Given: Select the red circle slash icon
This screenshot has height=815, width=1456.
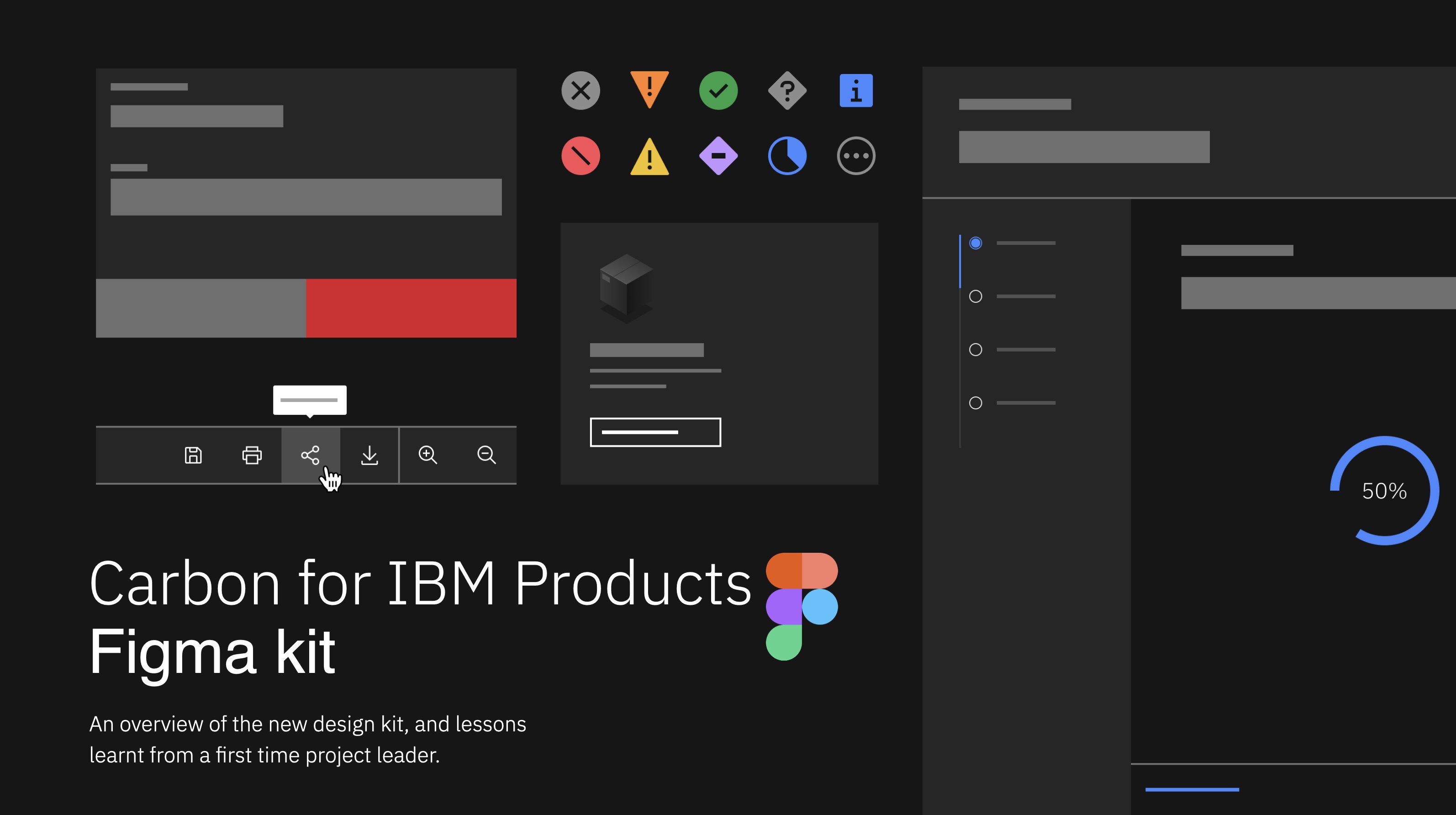Looking at the screenshot, I should pos(580,155).
